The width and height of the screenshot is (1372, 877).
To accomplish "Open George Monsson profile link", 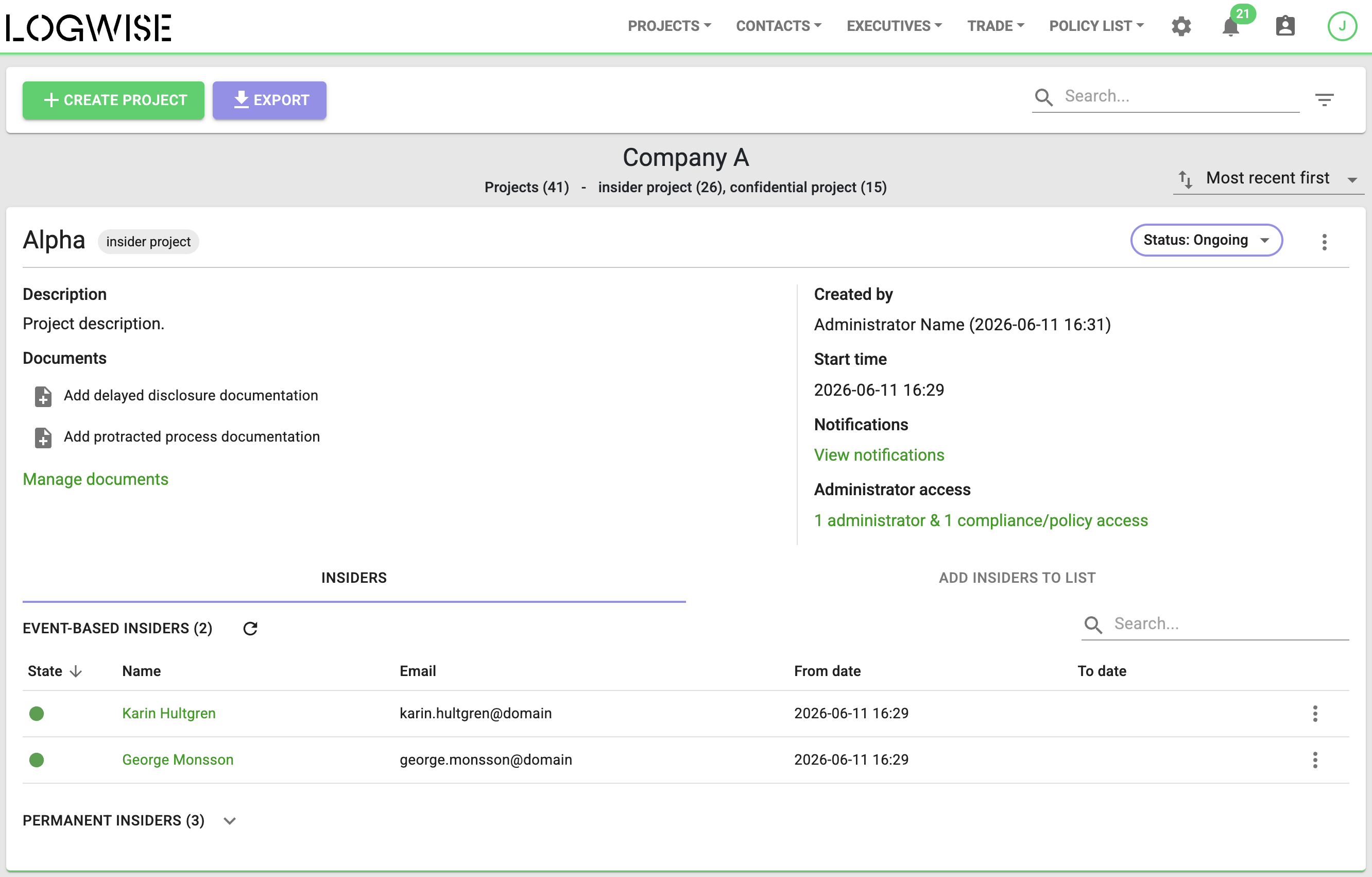I will pyautogui.click(x=178, y=760).
